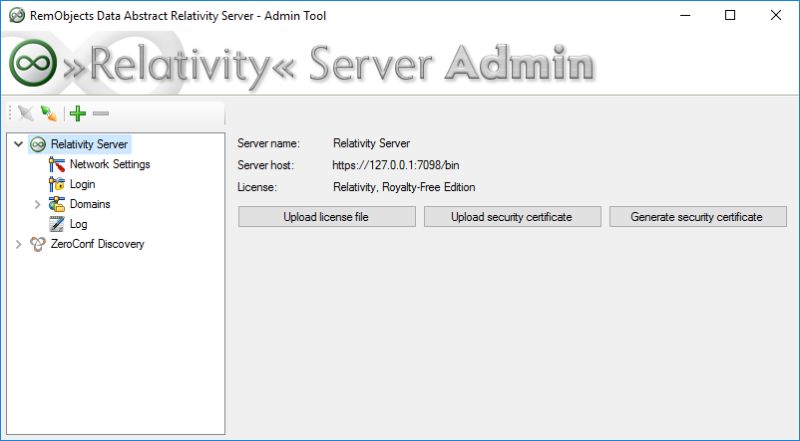Click the Login lock icon
Image resolution: width=800 pixels, height=441 pixels.
(57, 184)
